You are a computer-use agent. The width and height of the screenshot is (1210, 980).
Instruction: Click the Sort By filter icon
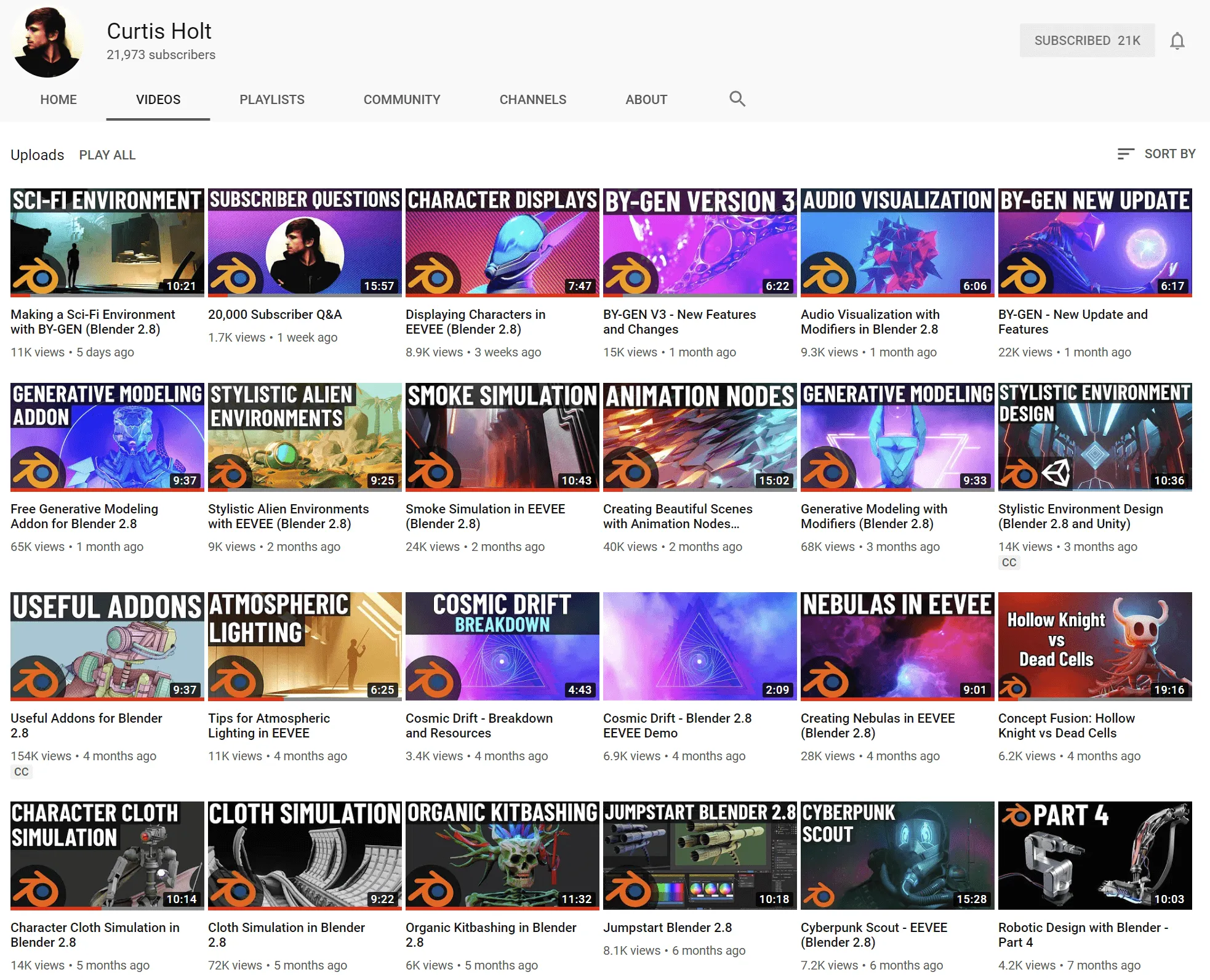pyautogui.click(x=1125, y=154)
